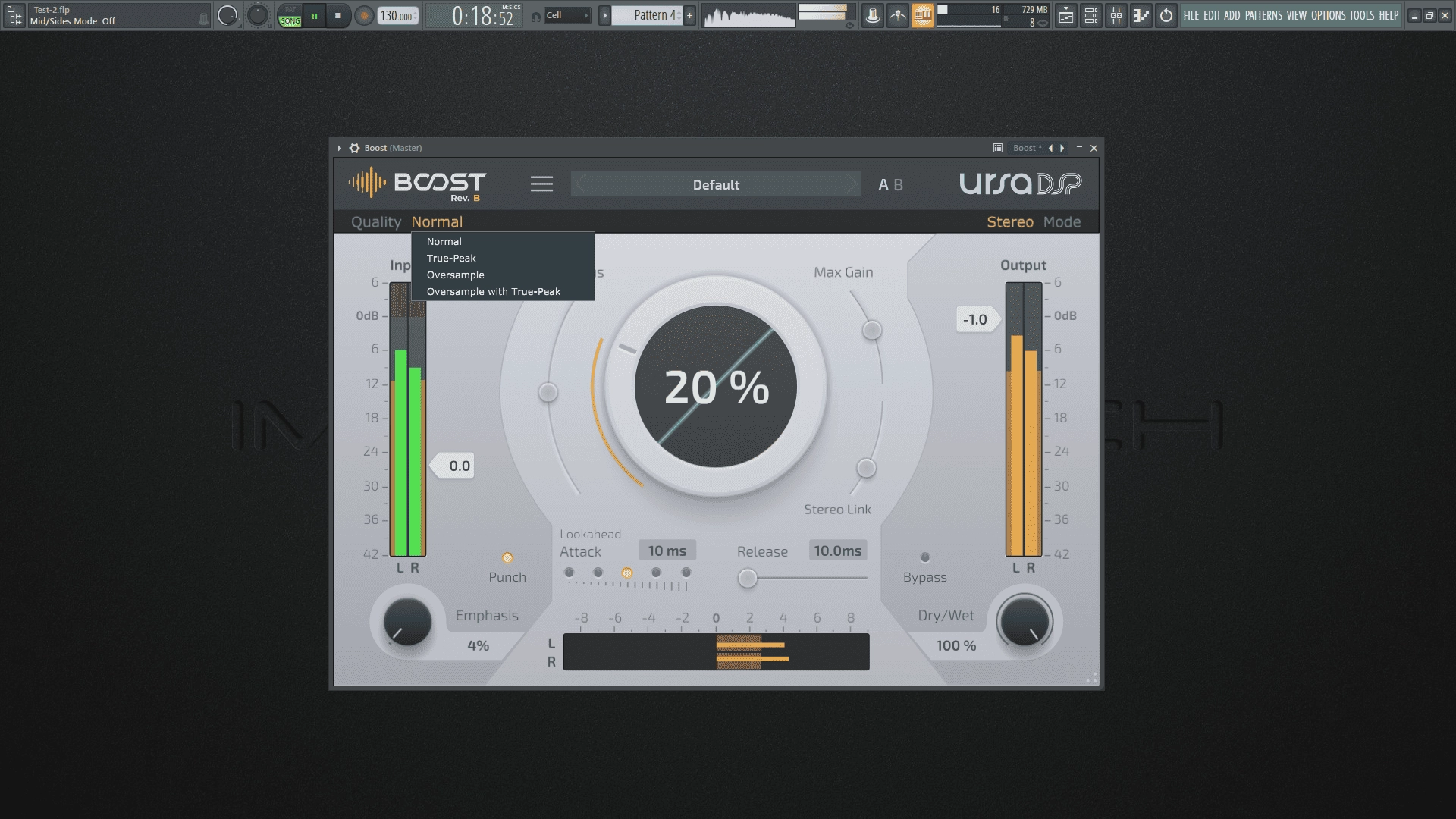Viewport: 1456px width, 819px height.
Task: Click next preset arrow in plugin titlebar
Action: 1062,148
